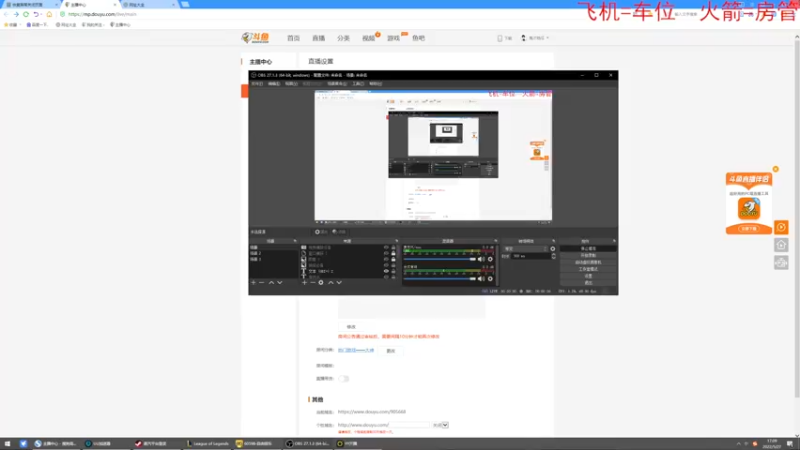
Task: Toggle lock icon of third OBS source
Action: click(393, 259)
